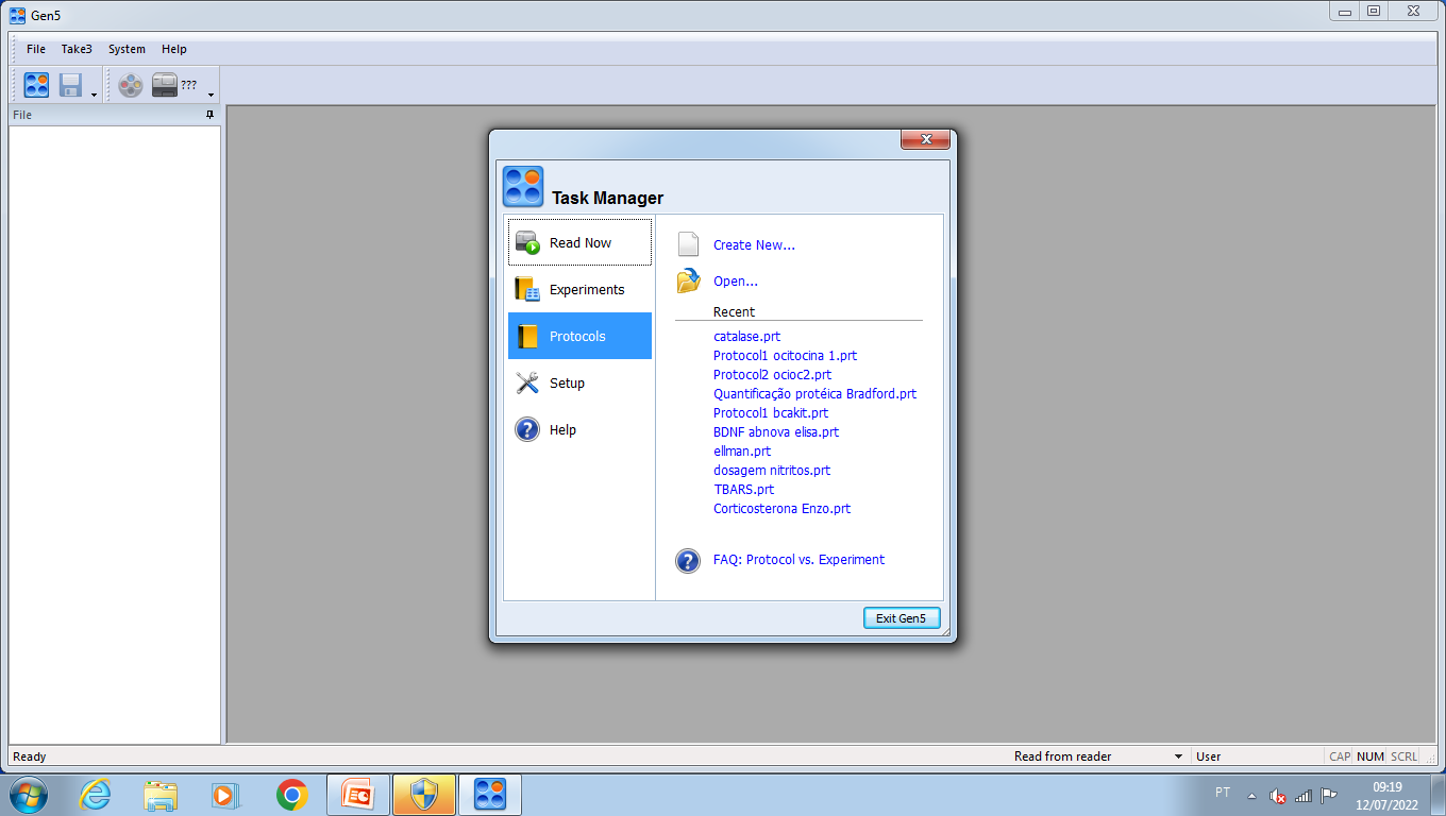Open recent protocol catalase.prt
Screen dimensions: 1446x816
click(747, 337)
